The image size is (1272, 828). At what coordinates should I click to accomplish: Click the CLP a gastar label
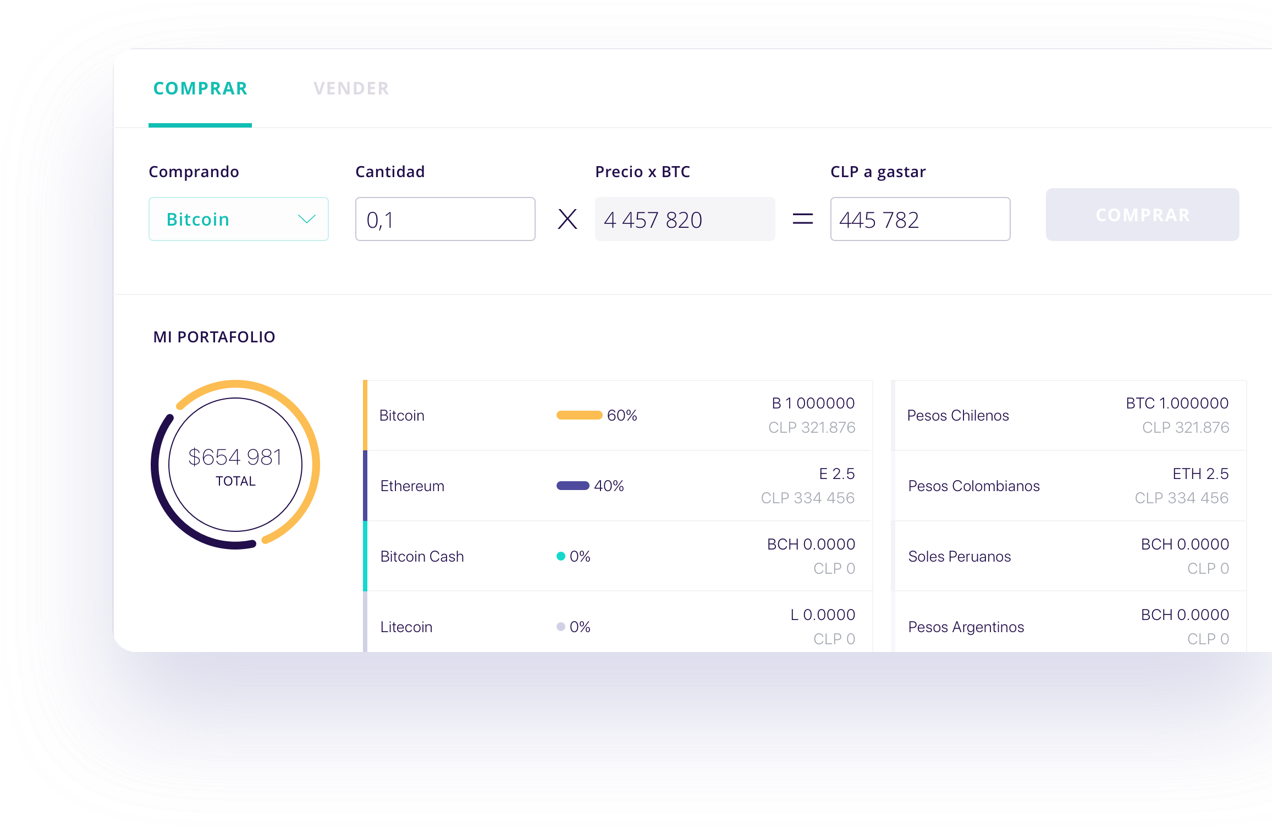point(878,172)
